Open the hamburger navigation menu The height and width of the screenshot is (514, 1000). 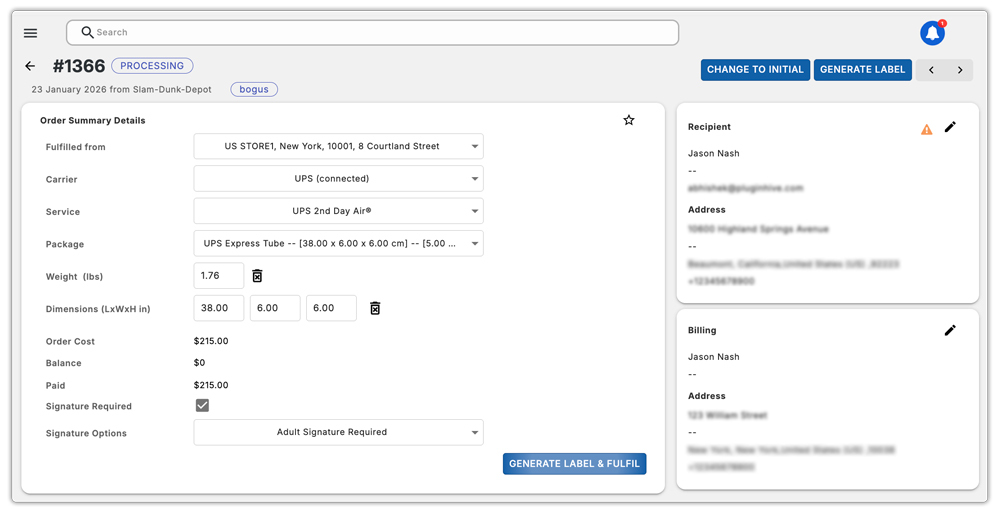point(30,33)
